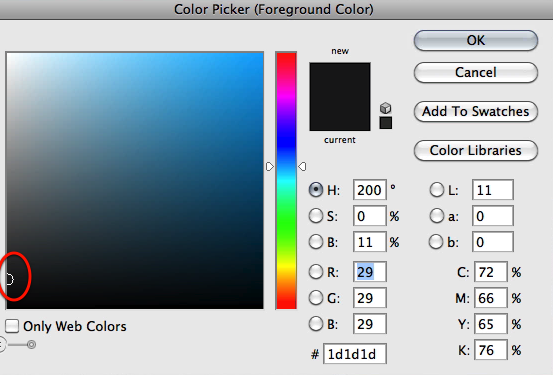The height and width of the screenshot is (375, 553).
Task: Enable the Only Web Colors checkbox
Action: pos(12,326)
